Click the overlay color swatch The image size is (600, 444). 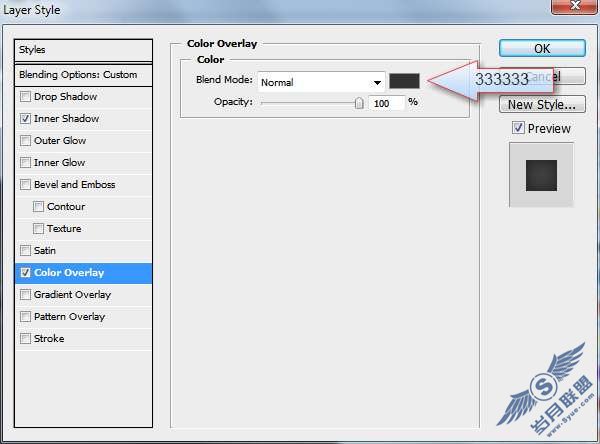404,81
